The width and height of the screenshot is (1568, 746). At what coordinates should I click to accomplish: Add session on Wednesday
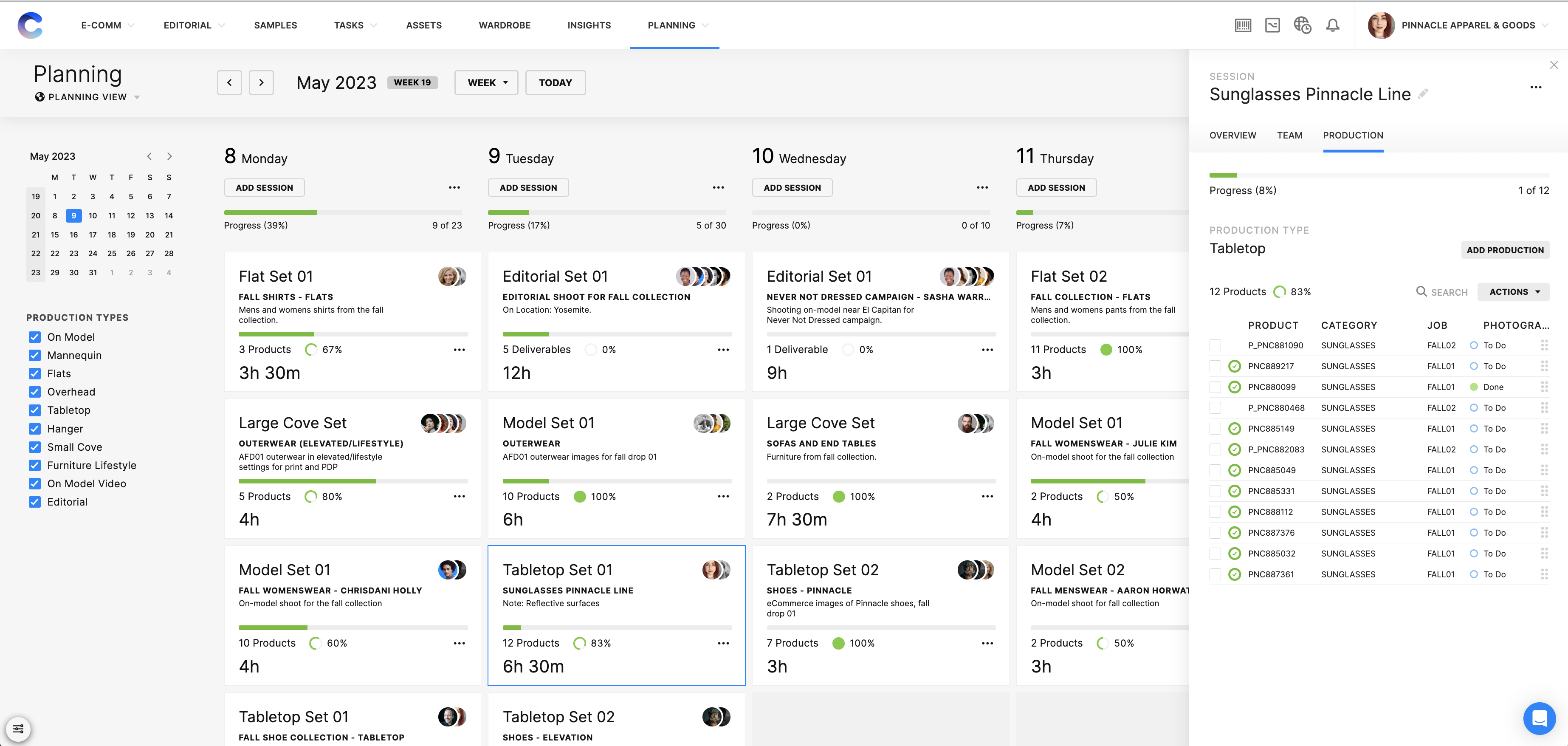tap(792, 188)
